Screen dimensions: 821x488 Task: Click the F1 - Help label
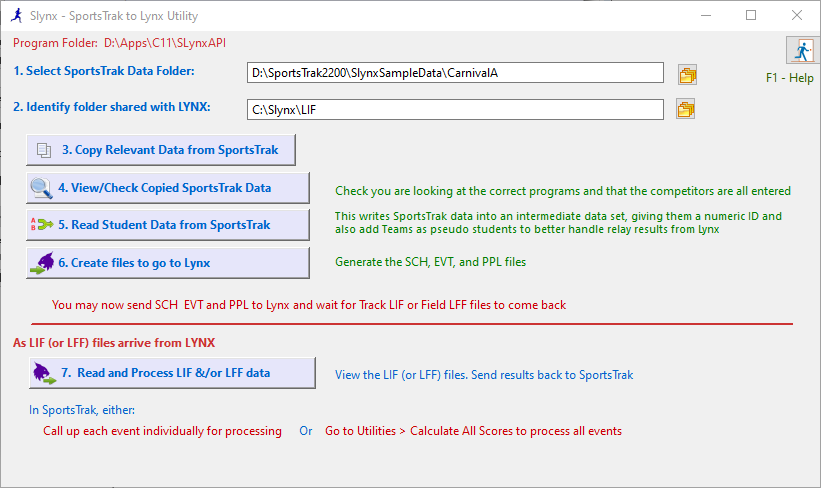pos(790,78)
